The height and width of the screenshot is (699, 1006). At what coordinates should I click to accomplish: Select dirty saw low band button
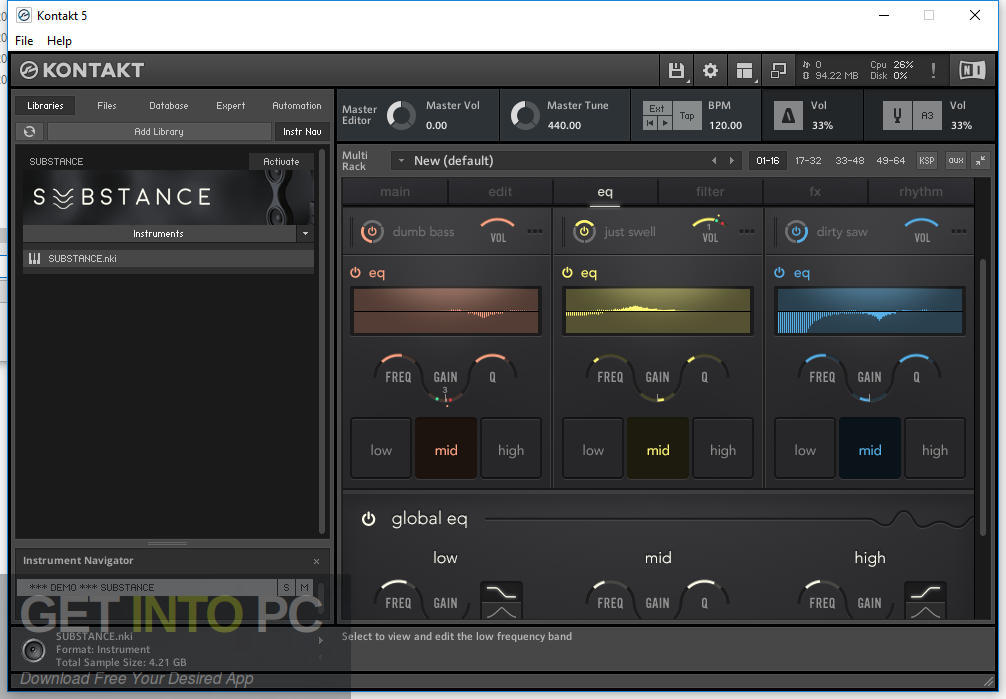805,450
